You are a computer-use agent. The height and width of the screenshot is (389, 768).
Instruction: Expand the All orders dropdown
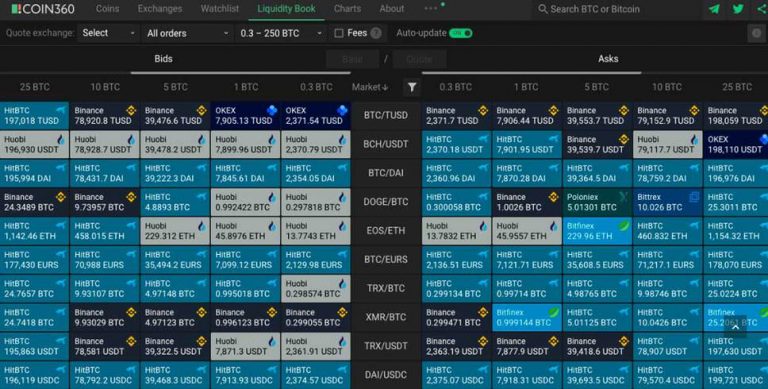point(188,33)
